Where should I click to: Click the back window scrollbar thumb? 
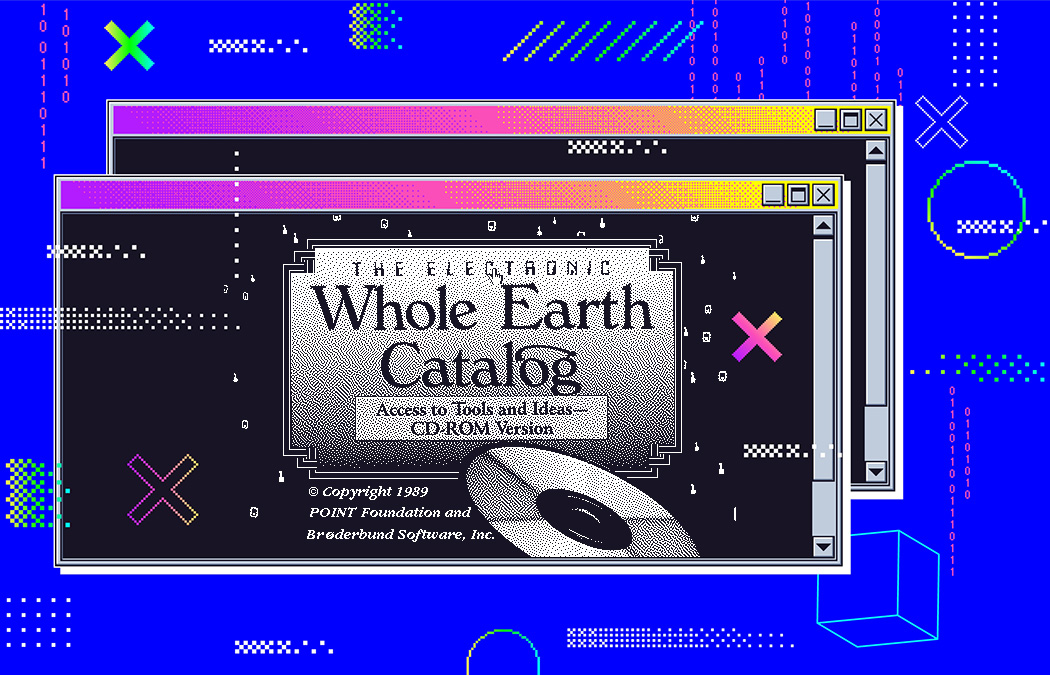point(876,284)
